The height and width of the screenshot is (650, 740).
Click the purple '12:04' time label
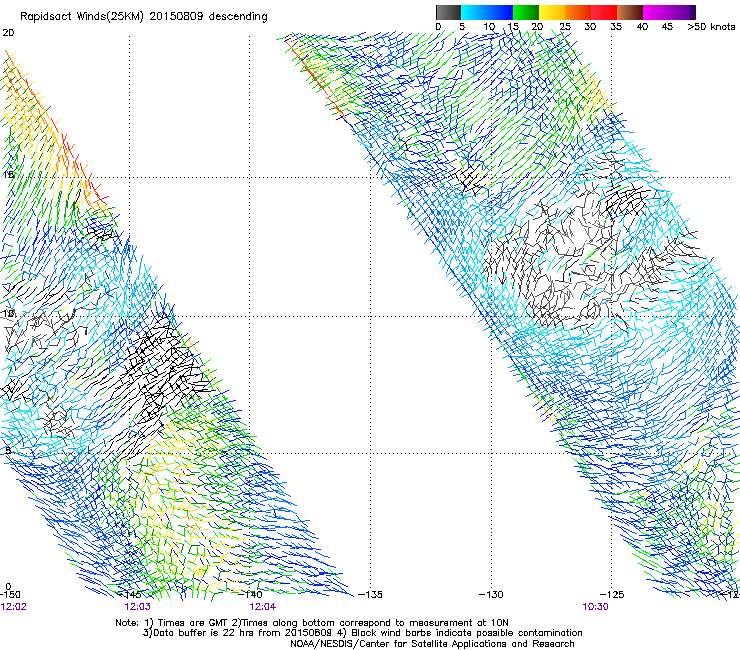pyautogui.click(x=263, y=607)
